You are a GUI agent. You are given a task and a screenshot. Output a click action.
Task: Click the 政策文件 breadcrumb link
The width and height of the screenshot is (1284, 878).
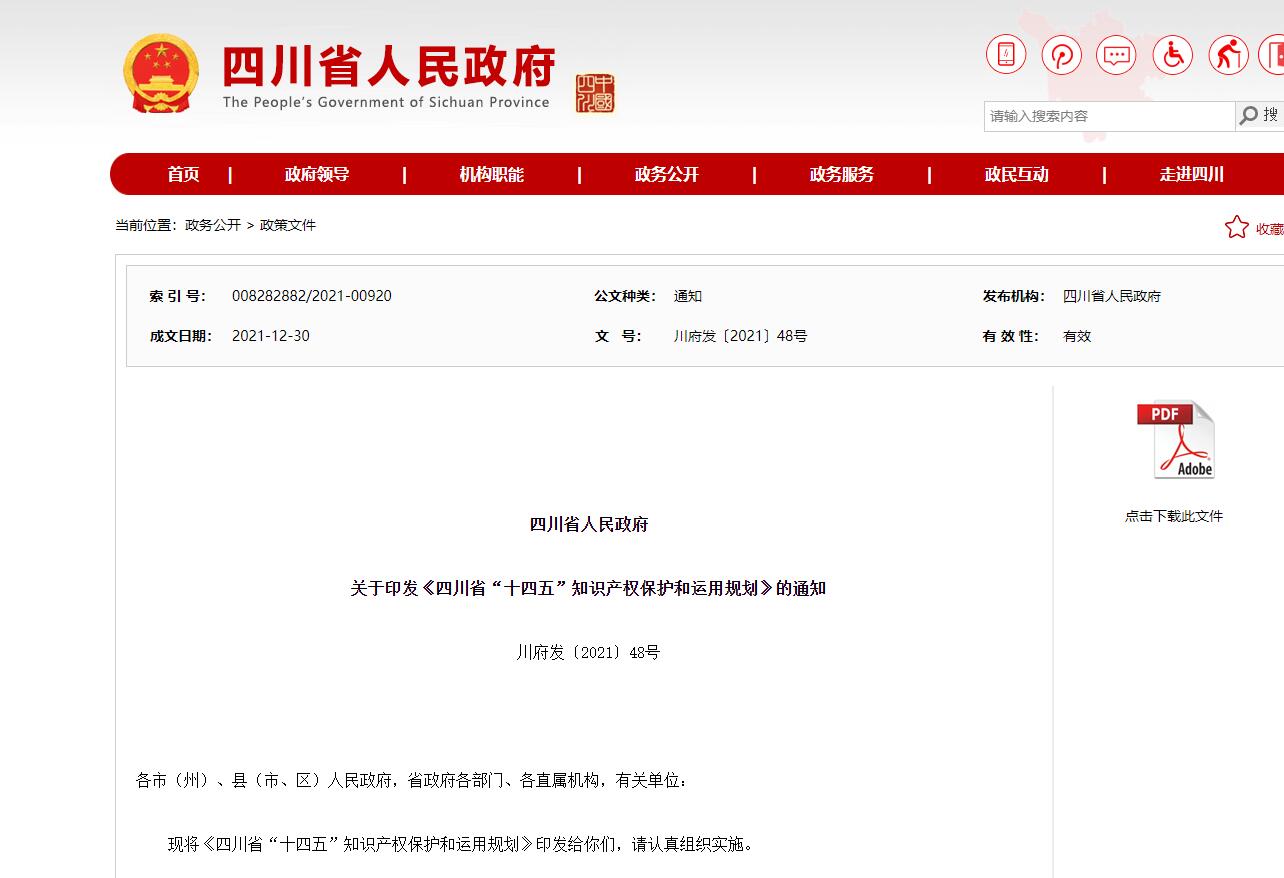[288, 226]
